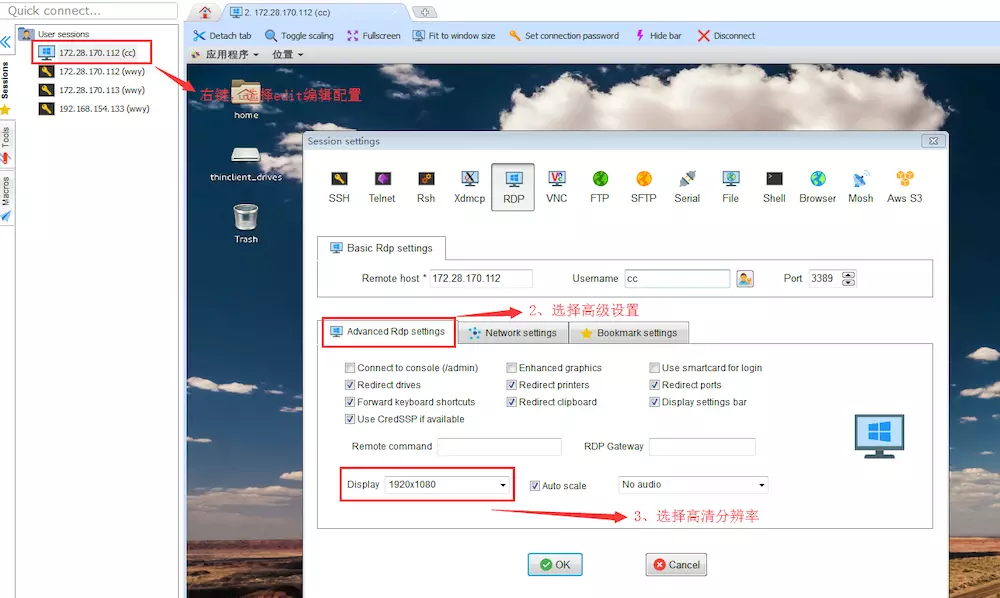Select the Rsh session type icon

tap(426, 187)
